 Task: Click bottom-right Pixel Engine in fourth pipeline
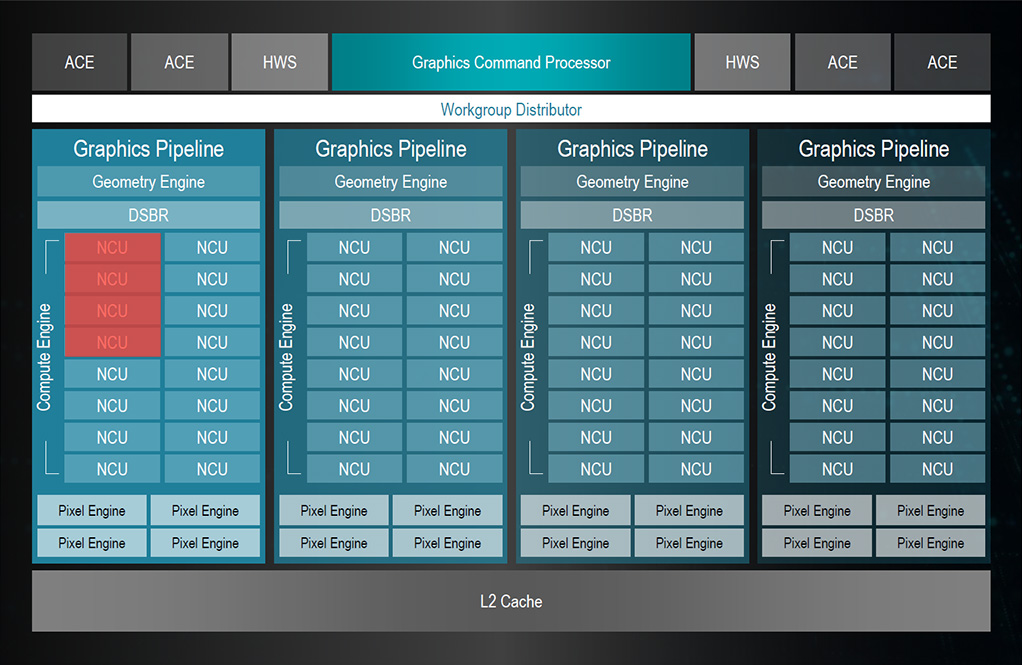click(931, 542)
